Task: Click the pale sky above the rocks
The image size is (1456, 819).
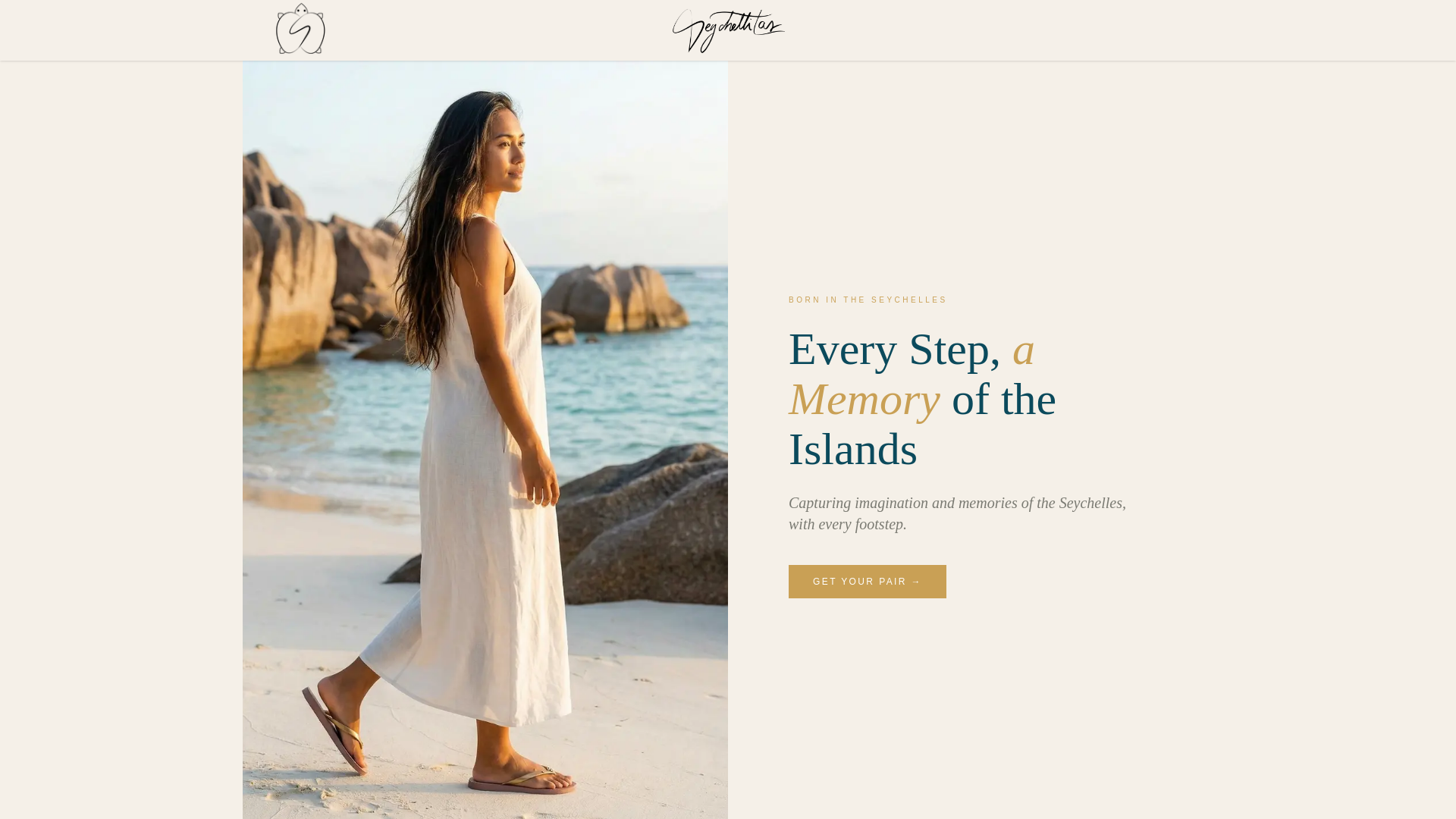Action: 614,152
